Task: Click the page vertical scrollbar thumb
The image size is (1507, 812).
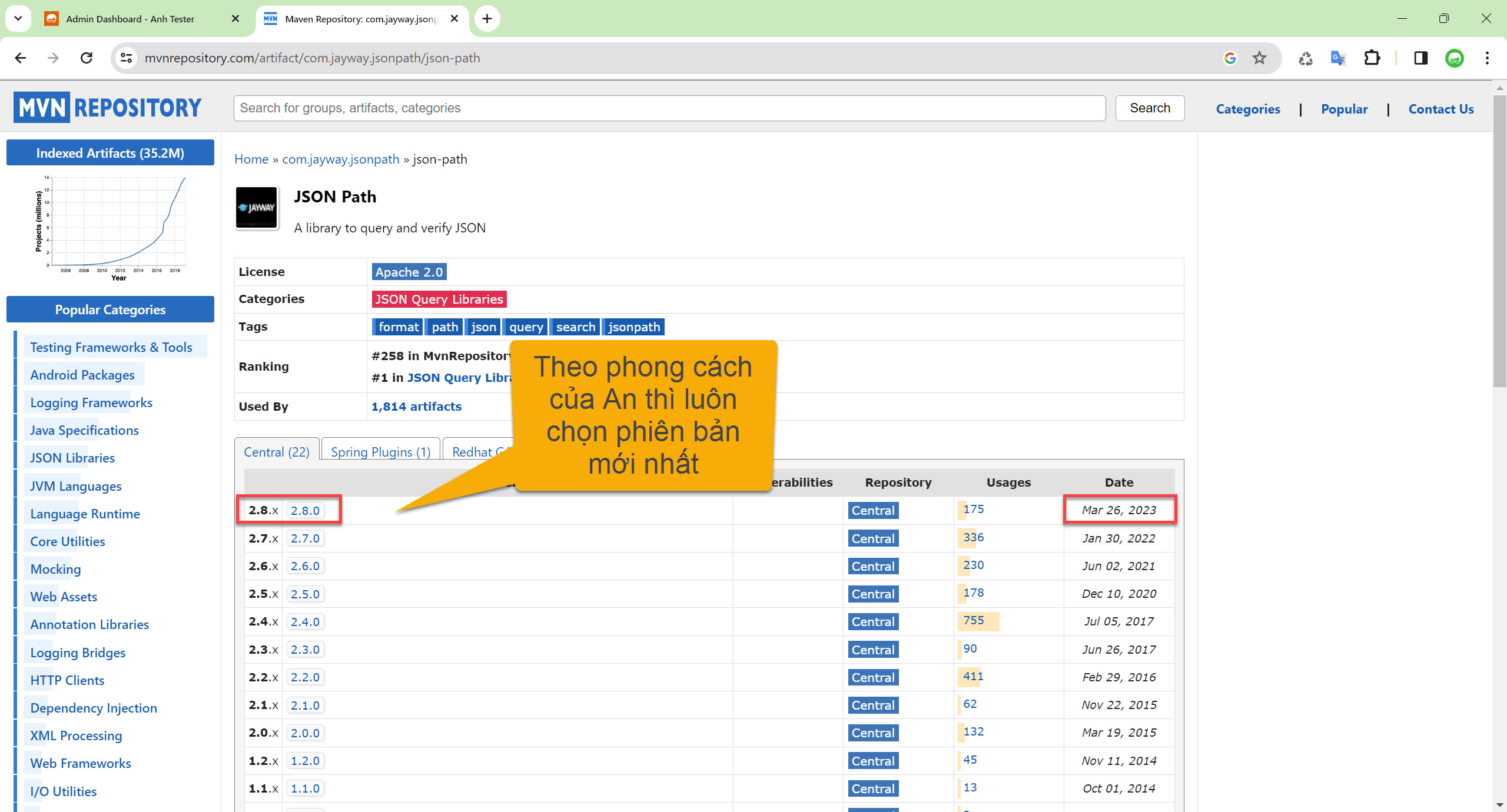Action: point(1499,241)
